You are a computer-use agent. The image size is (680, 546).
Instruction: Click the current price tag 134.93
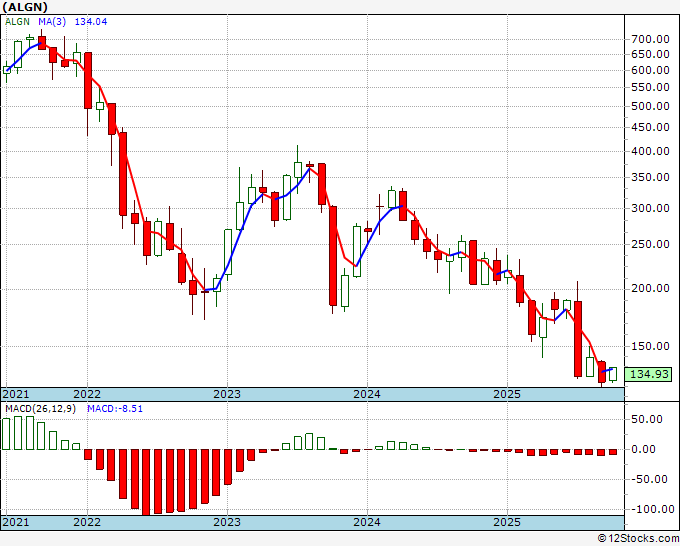click(649, 374)
